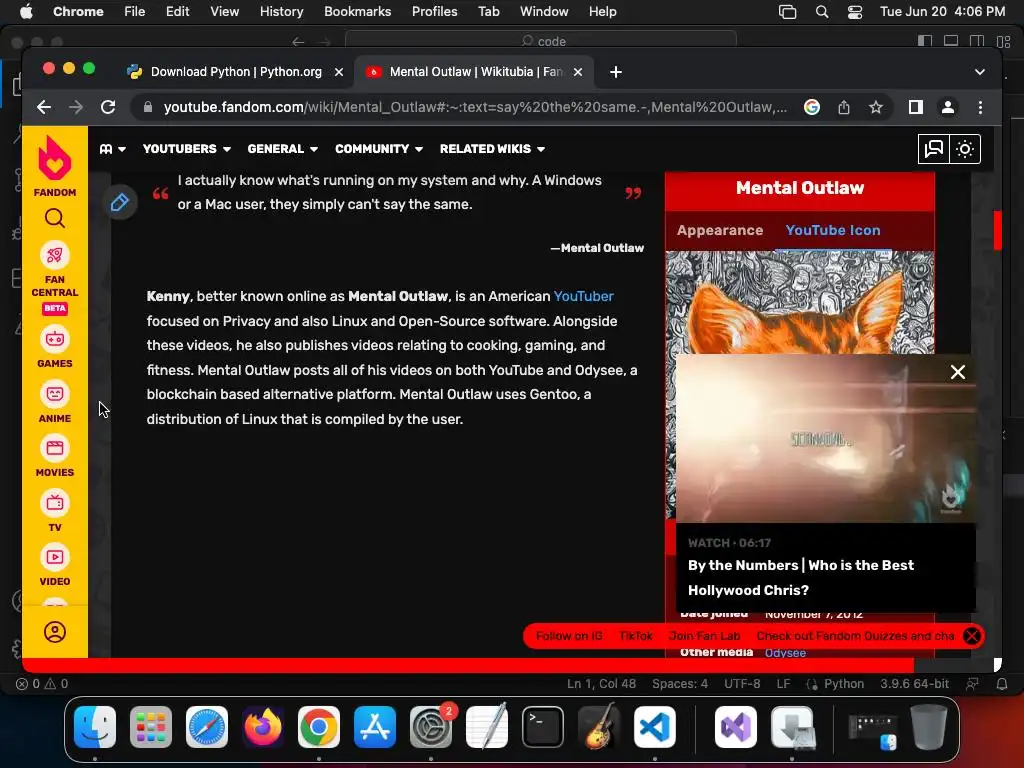Open the Odysee other media link
This screenshot has width=1024, height=768.
point(785,652)
